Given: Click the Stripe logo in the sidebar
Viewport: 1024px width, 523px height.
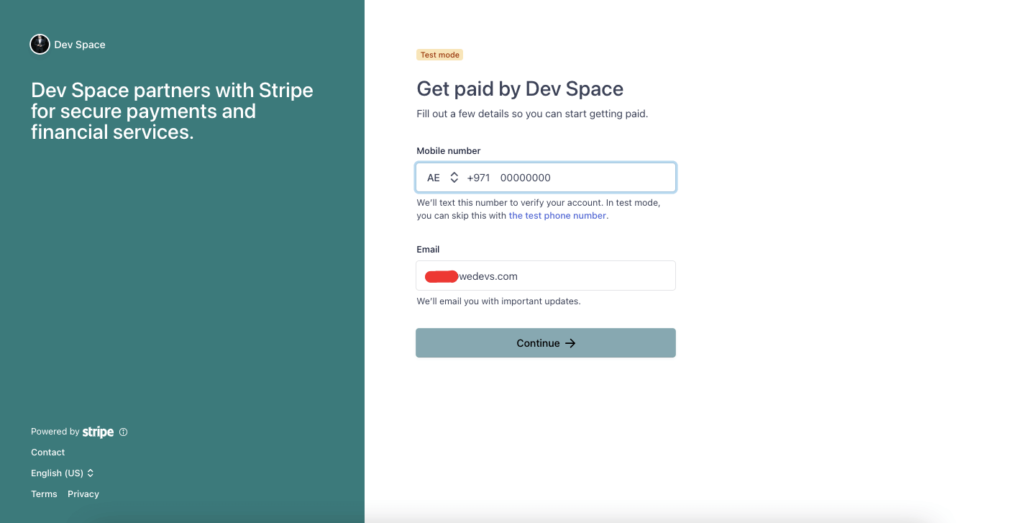Looking at the screenshot, I should tap(98, 432).
